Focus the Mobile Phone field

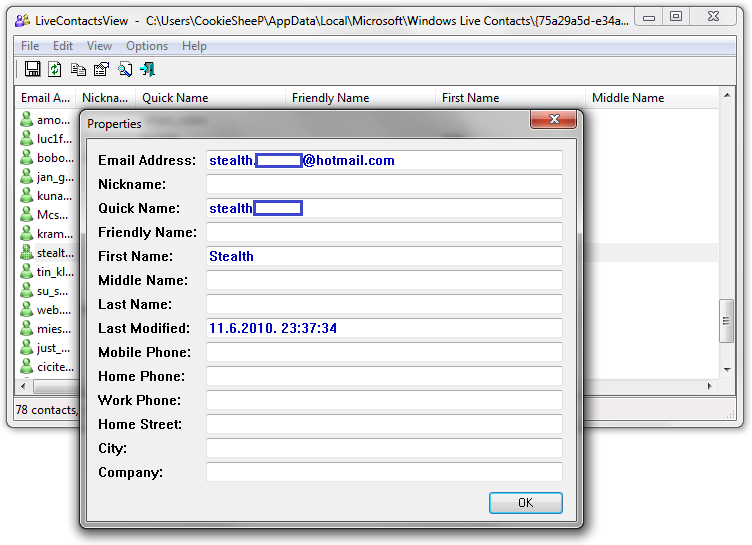(x=384, y=352)
